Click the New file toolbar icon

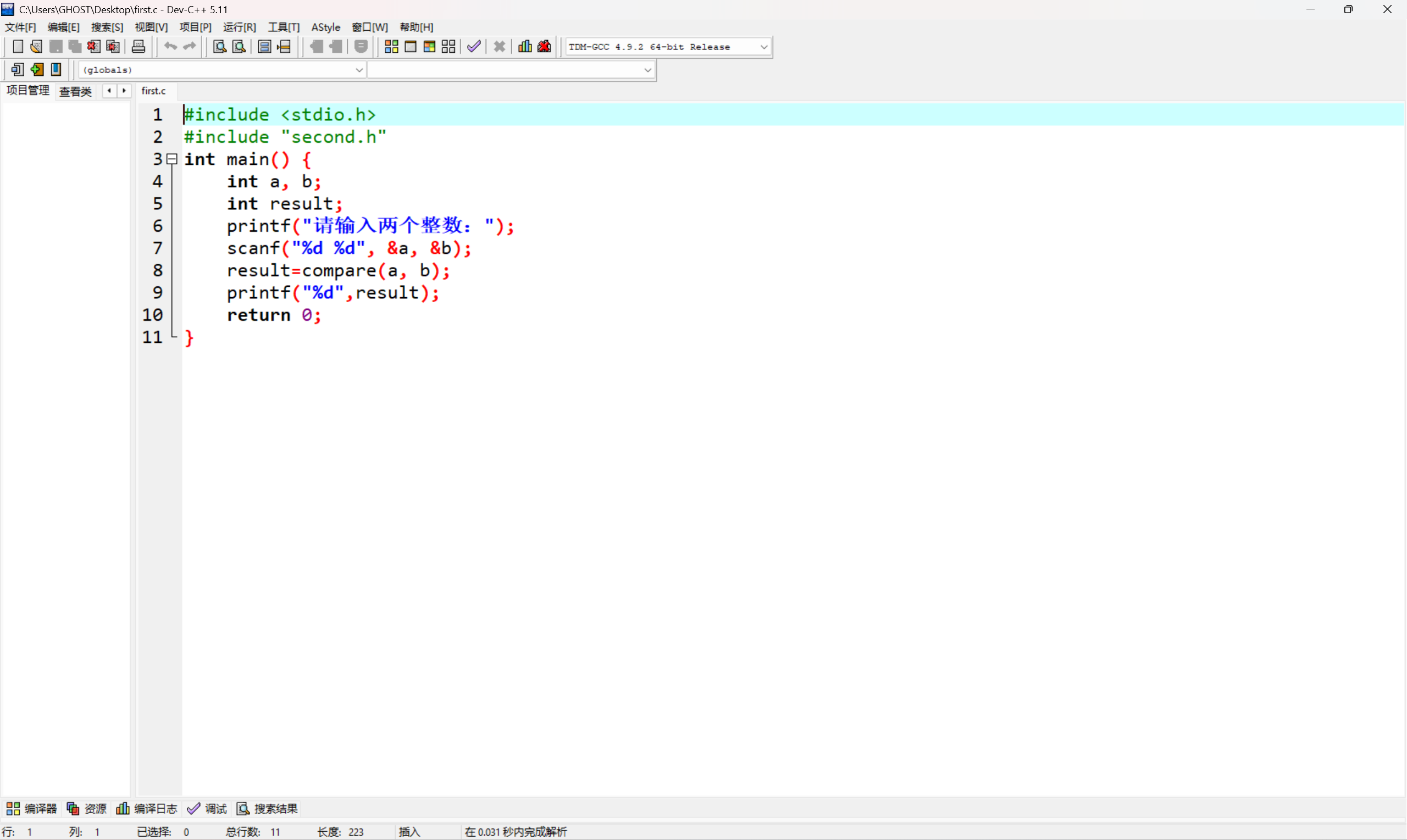pos(18,46)
